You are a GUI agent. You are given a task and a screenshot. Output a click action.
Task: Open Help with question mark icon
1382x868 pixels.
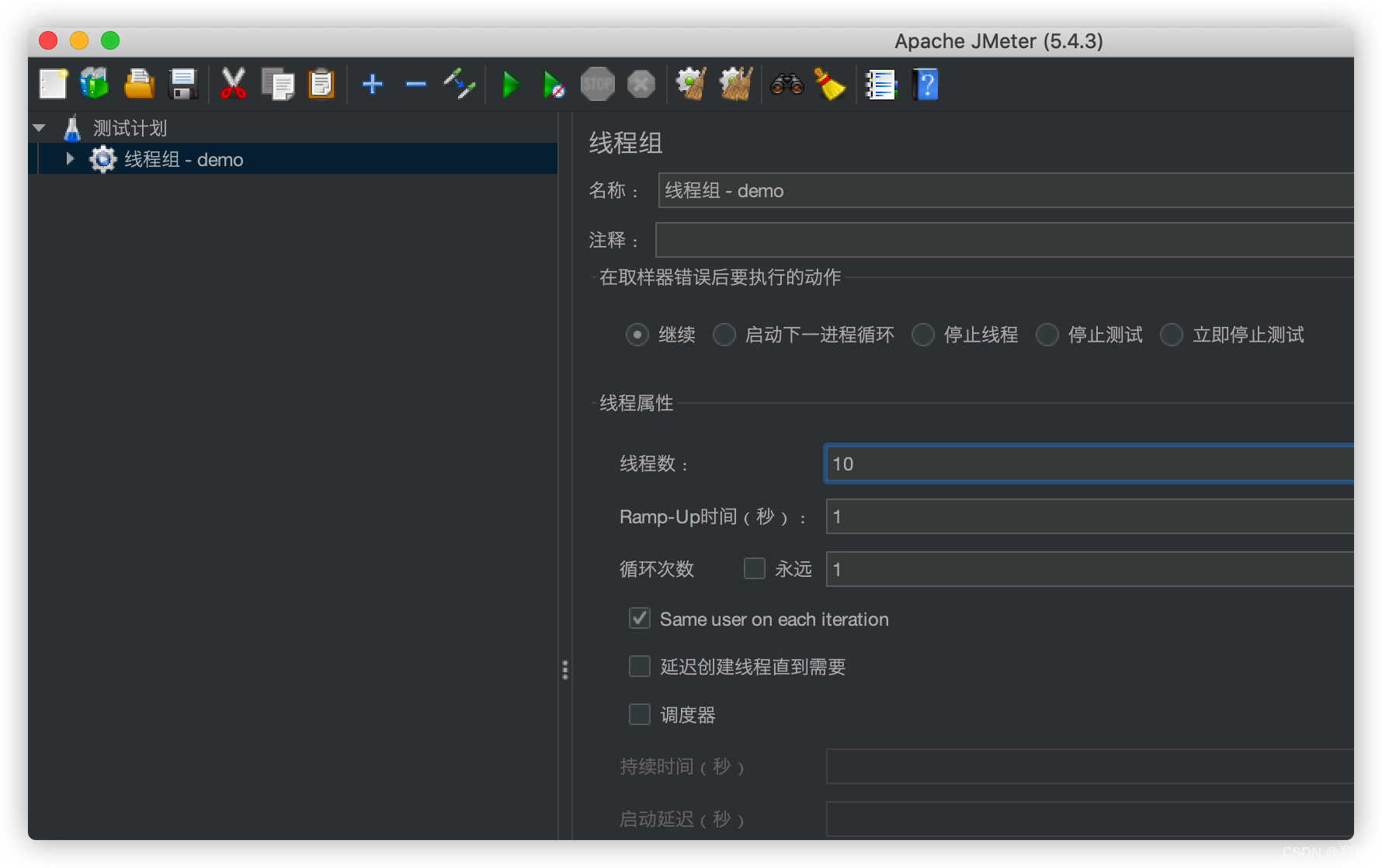click(925, 84)
